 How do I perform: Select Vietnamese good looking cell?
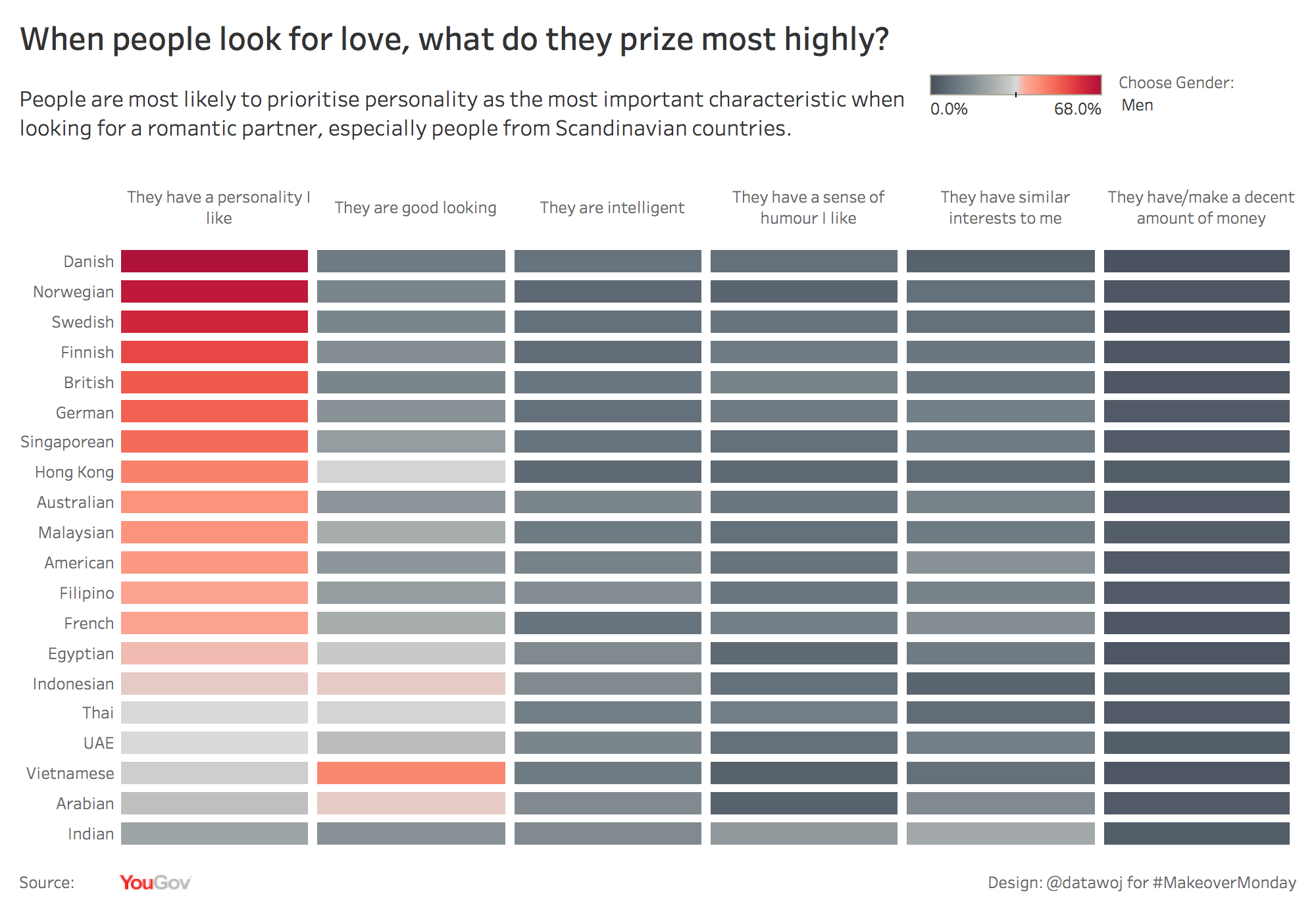(x=411, y=773)
